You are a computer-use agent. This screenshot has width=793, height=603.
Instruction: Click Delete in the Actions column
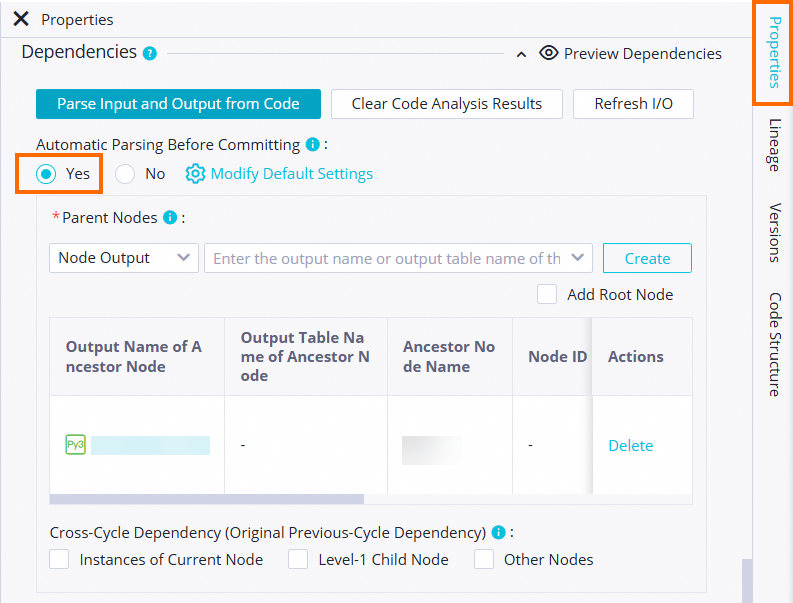click(631, 445)
